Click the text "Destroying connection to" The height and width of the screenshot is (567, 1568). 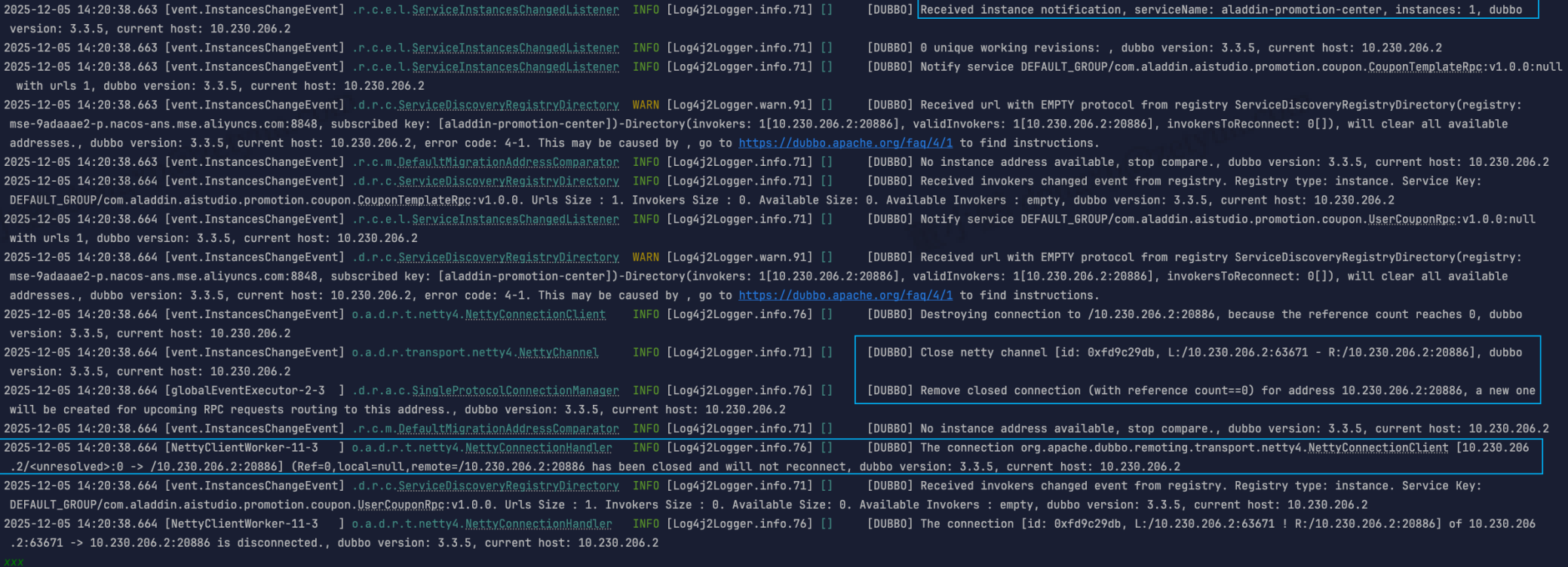(x=1000, y=314)
